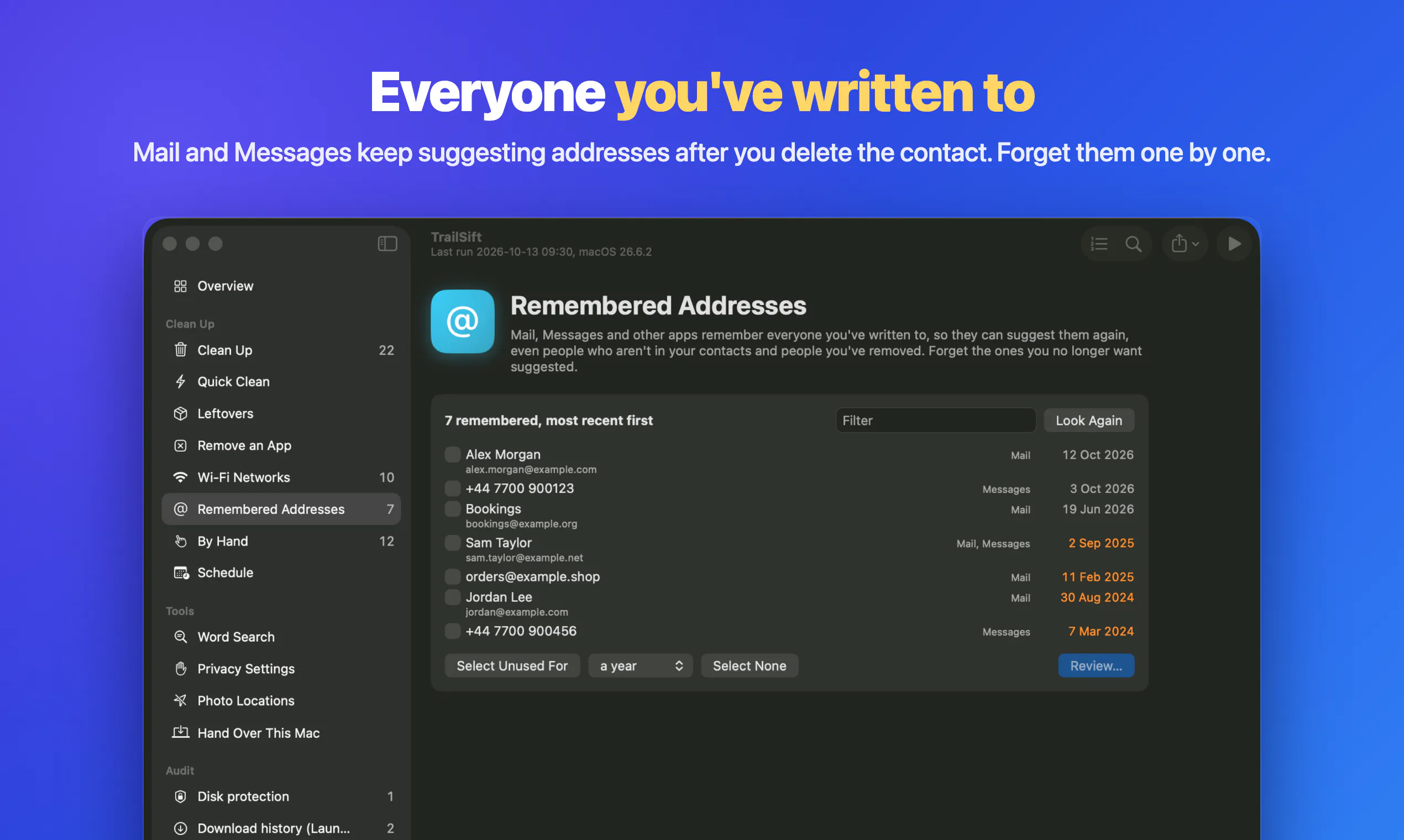This screenshot has height=840, width=1404.
Task: Click Select Unused For button
Action: pos(512,666)
